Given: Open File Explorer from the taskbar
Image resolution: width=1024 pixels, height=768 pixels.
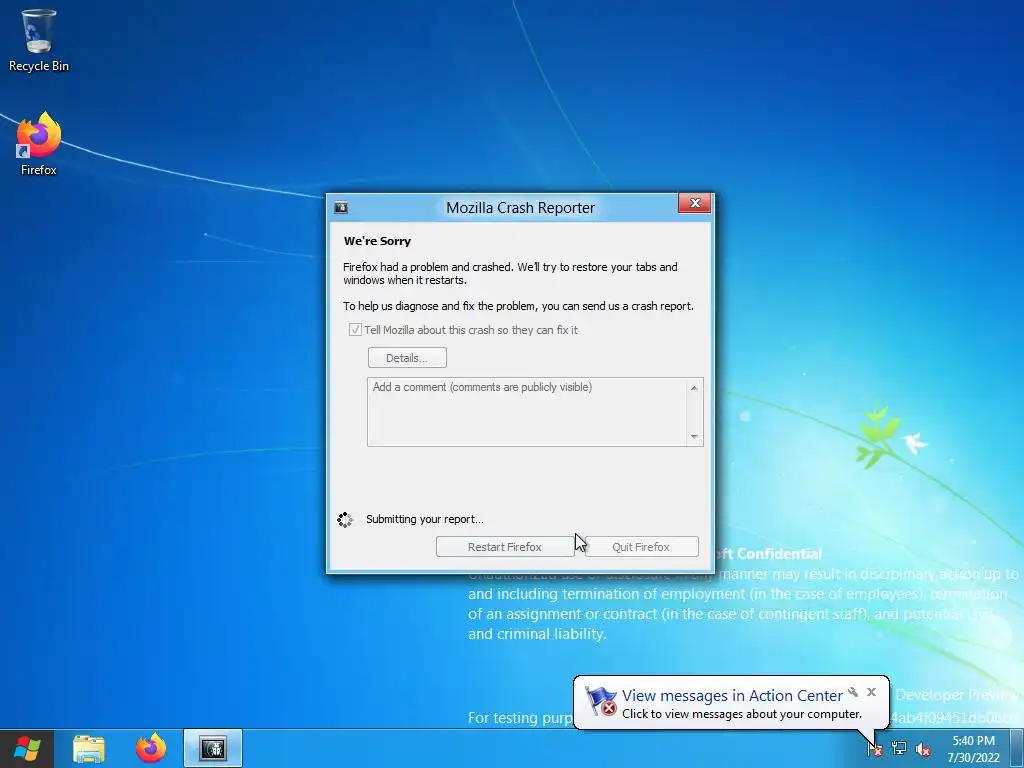Looking at the screenshot, I should click(x=89, y=748).
